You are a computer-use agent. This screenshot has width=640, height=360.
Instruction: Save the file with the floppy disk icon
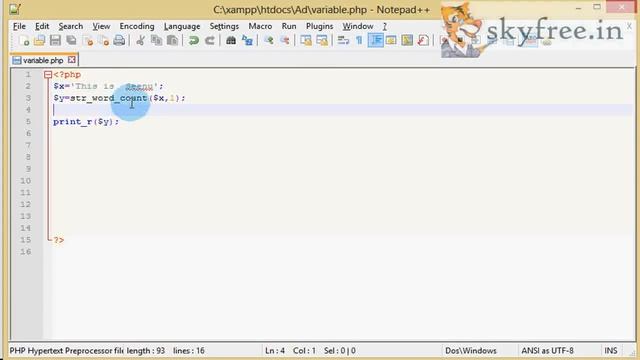[x=55, y=40]
